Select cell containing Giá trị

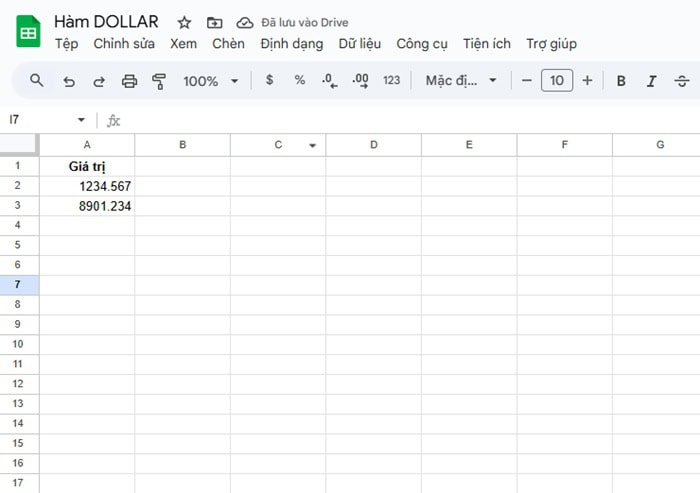pos(87,166)
